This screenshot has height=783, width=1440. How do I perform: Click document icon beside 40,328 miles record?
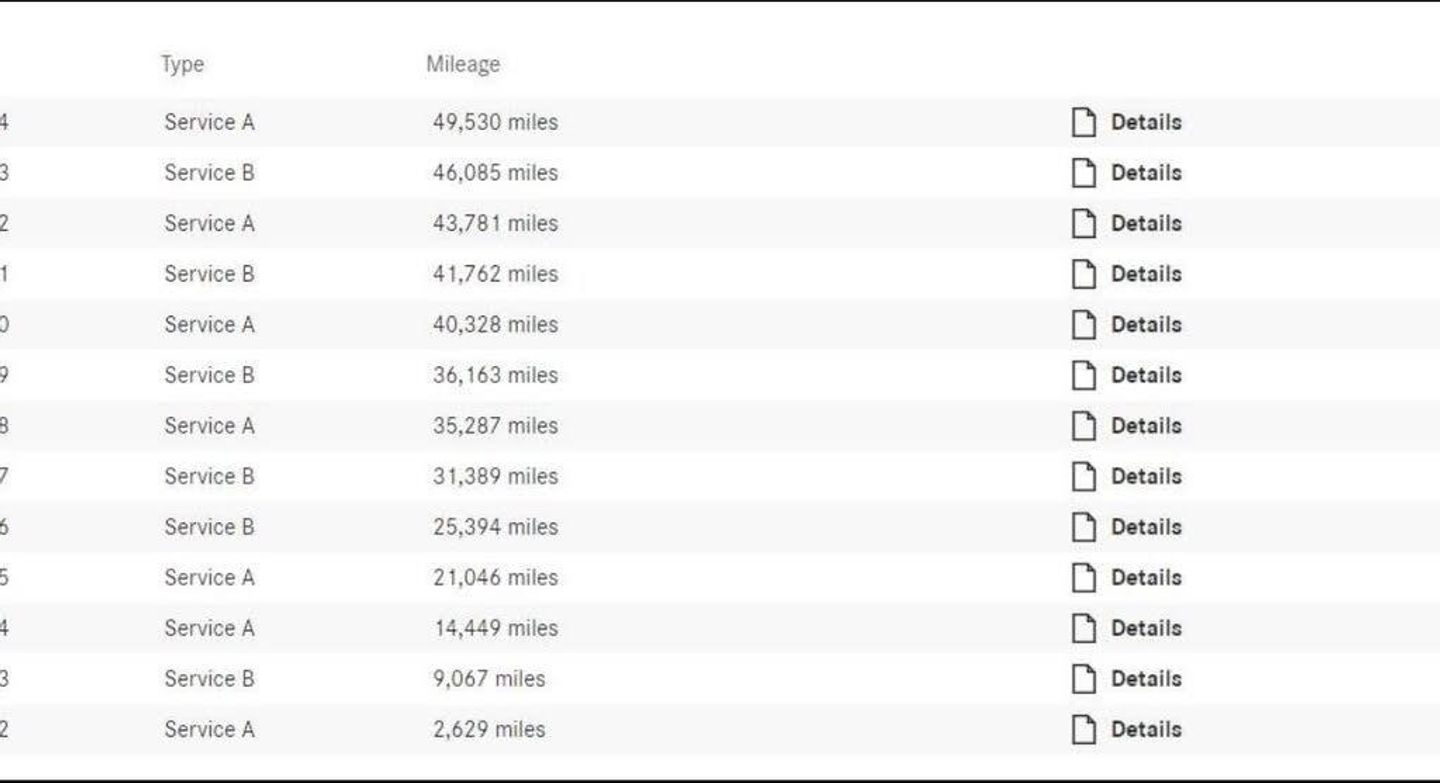1084,324
